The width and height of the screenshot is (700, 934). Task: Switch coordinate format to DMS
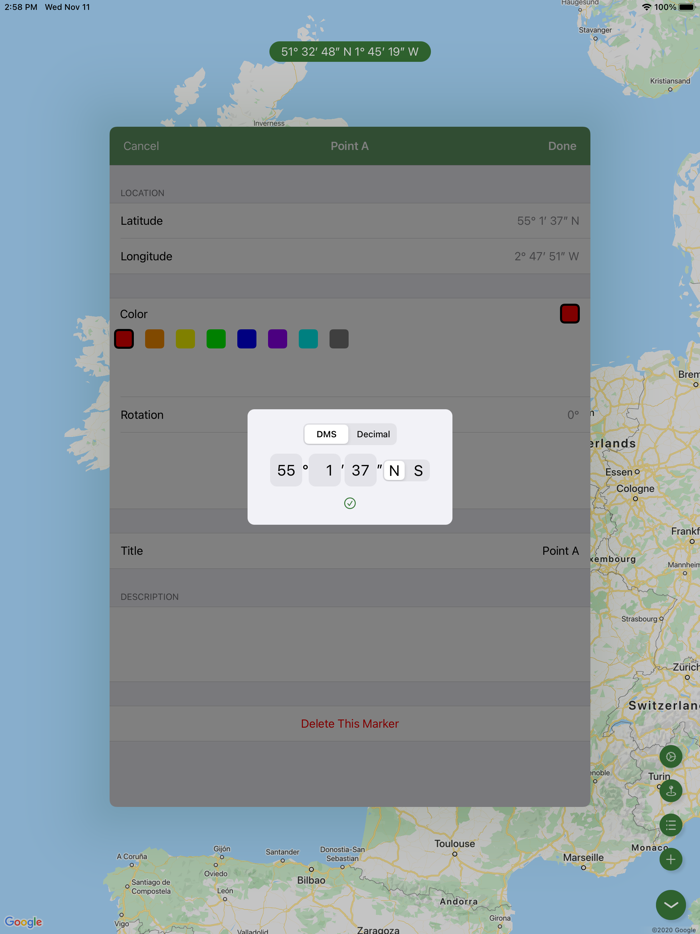(x=326, y=434)
